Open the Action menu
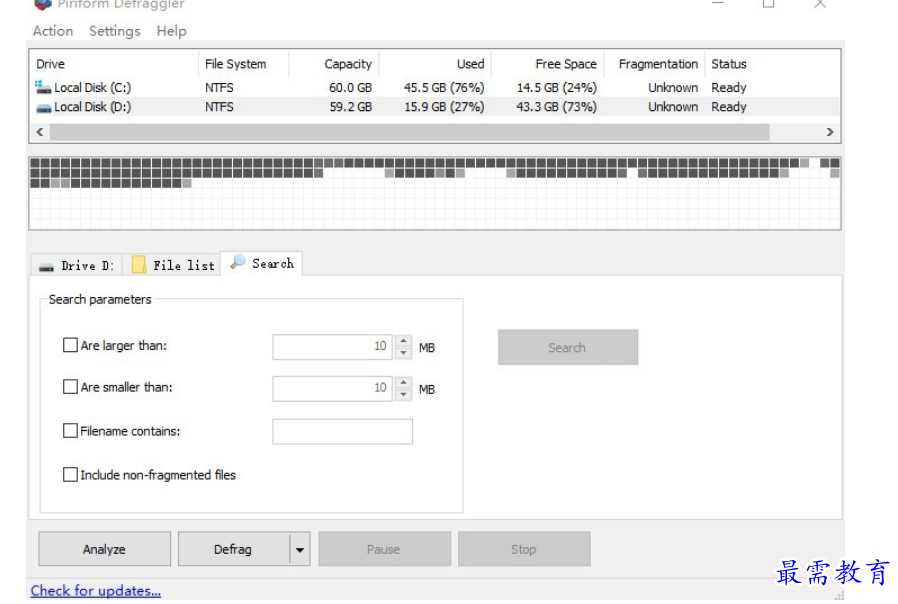Screen dimensions: 898x604 pos(53,31)
